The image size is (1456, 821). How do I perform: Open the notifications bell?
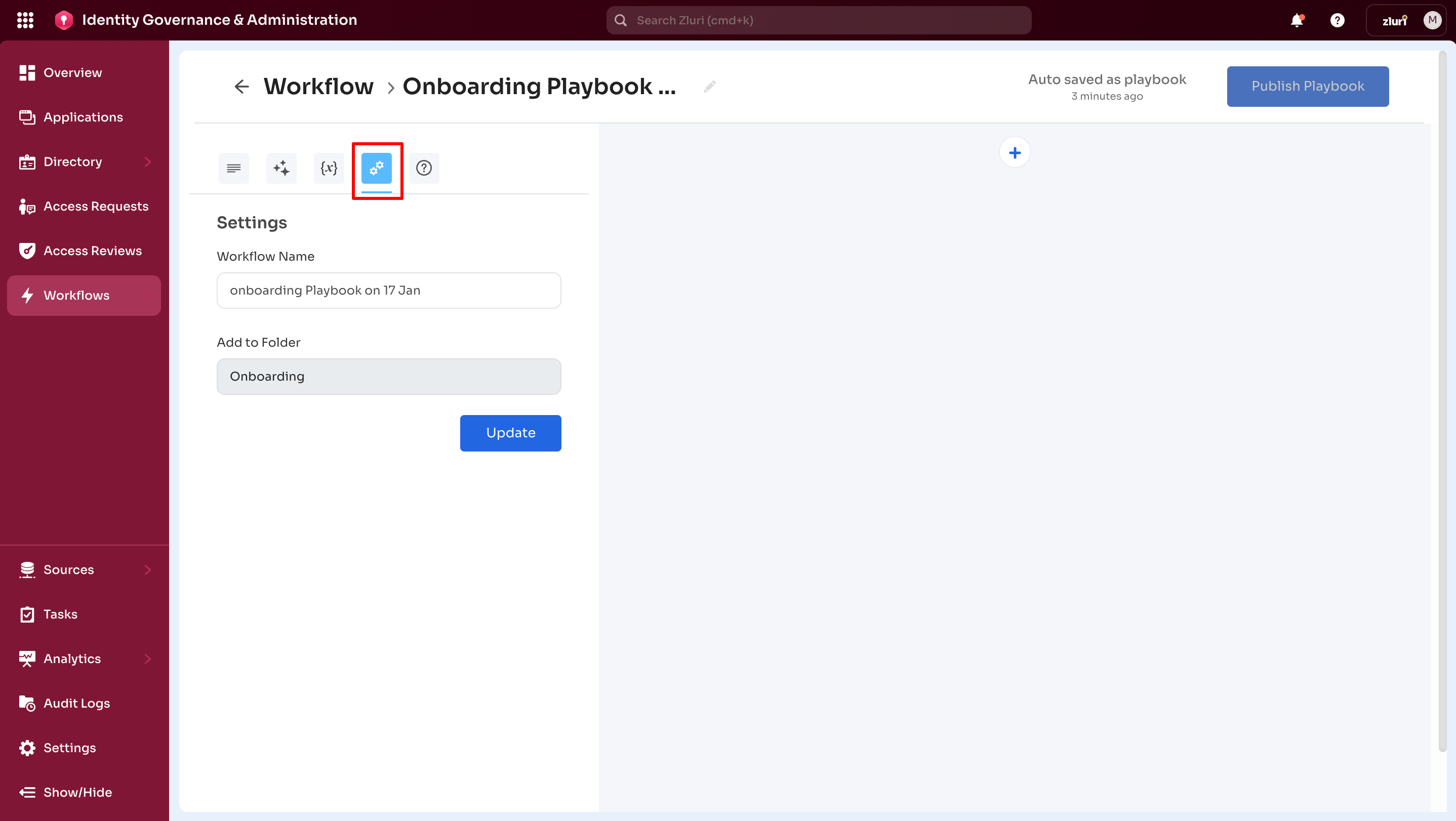click(1297, 20)
